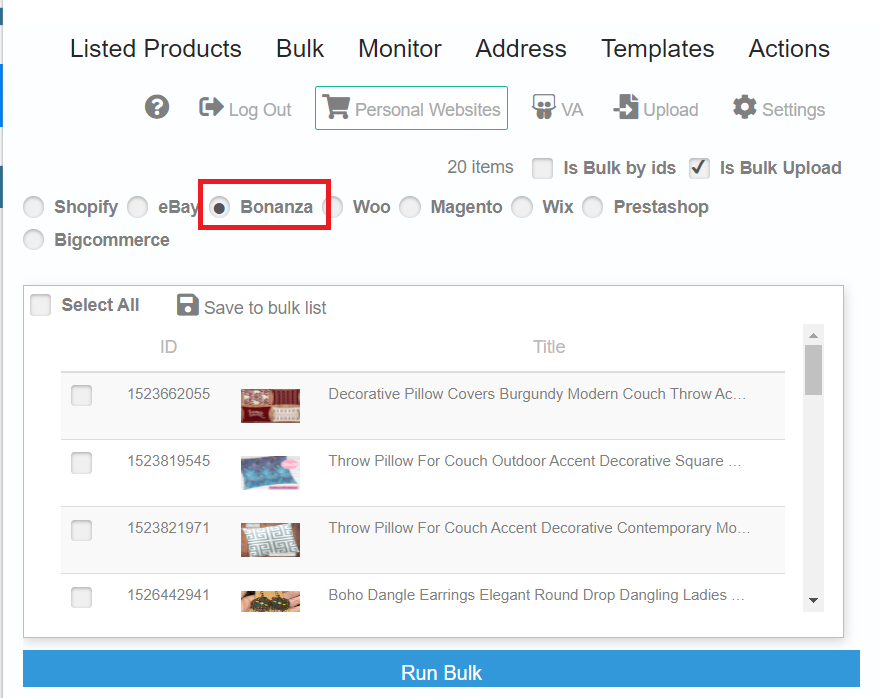
Task: Tick checkbox for item 1523821971
Action: coord(81,530)
